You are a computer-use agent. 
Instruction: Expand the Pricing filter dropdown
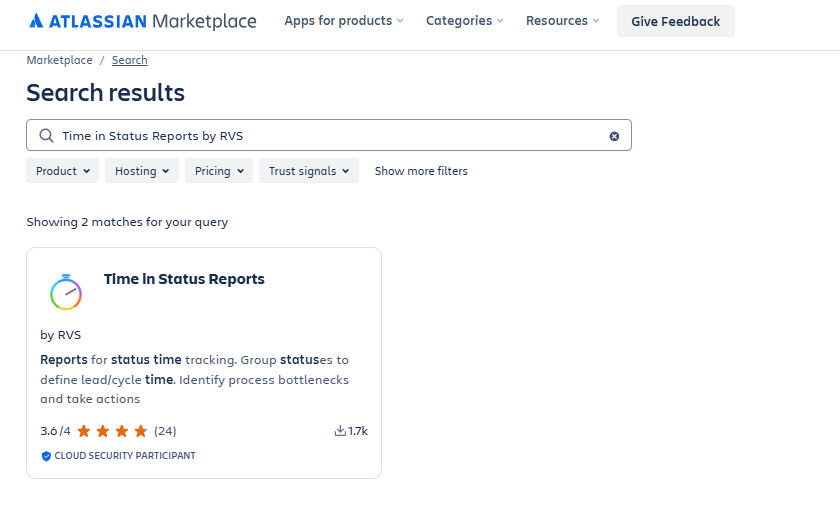[219, 171]
